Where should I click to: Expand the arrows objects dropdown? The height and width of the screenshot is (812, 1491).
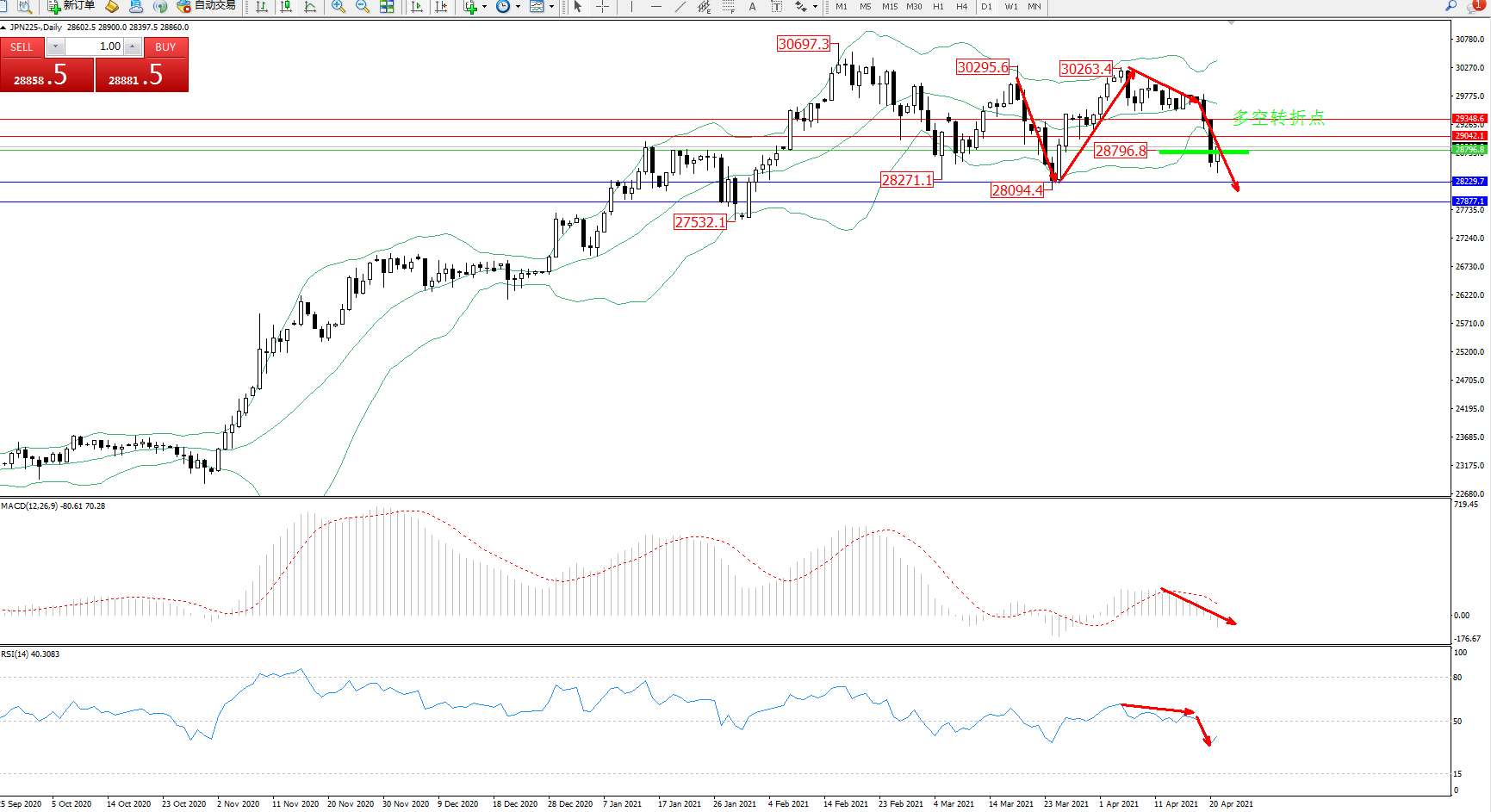click(815, 7)
